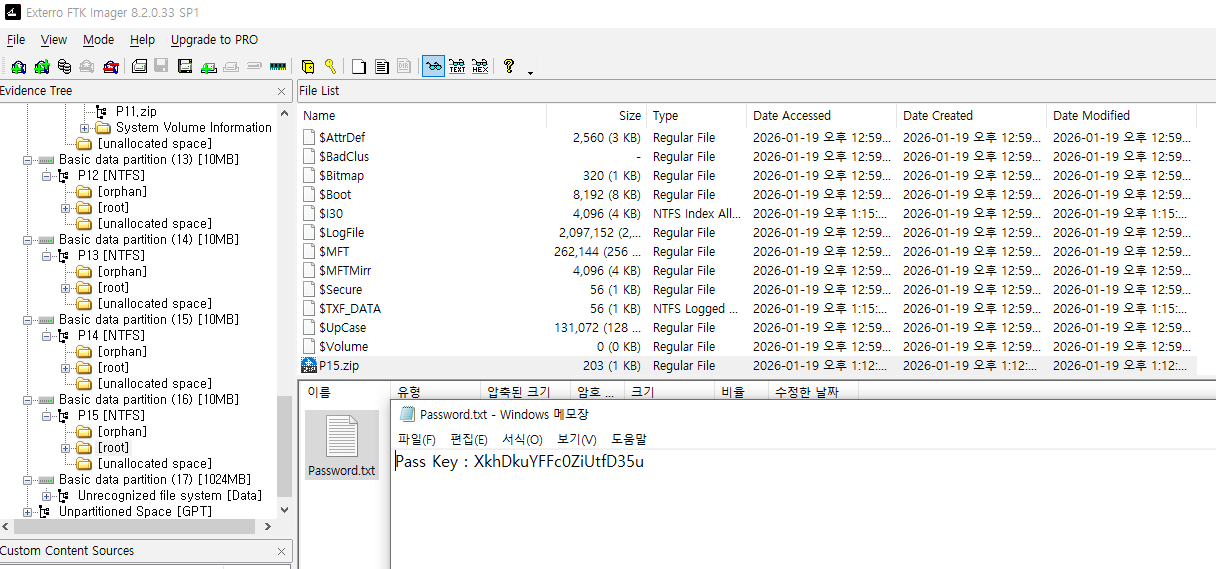Viewport: 1216px width, 569px height.
Task: Open the Image Mounting tool icon
Action: tap(64, 67)
